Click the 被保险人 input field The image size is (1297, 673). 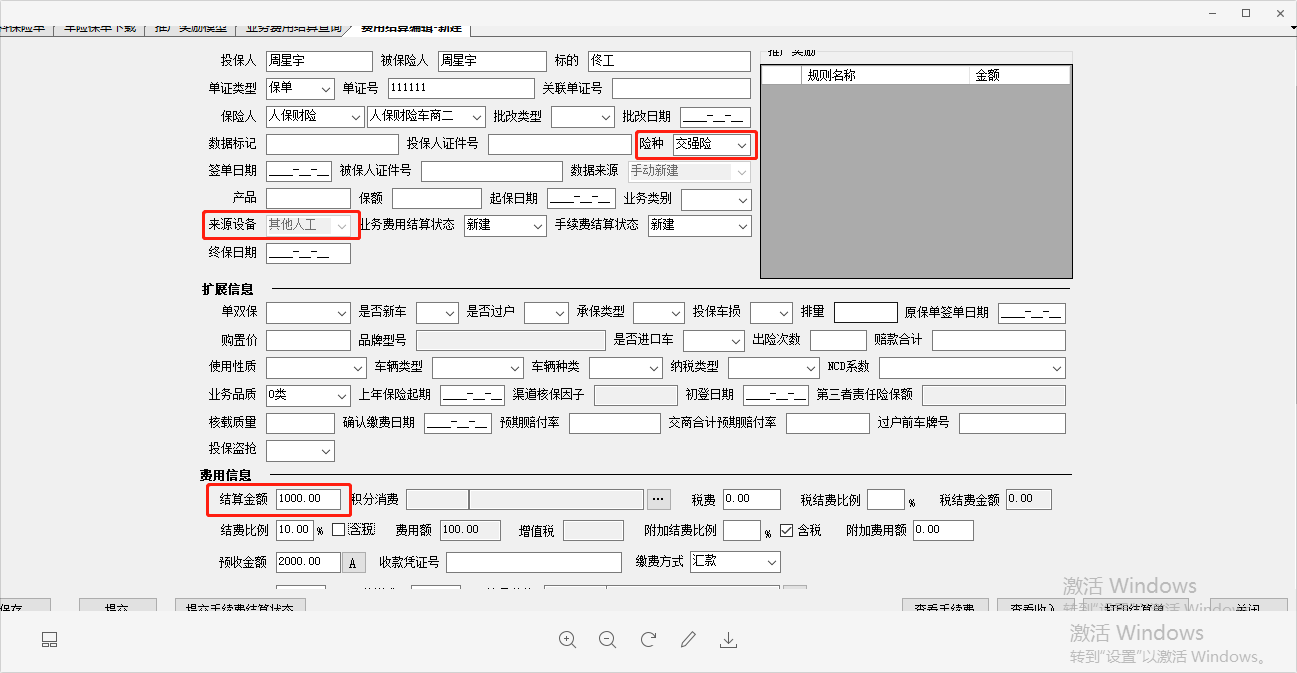[x=492, y=62]
